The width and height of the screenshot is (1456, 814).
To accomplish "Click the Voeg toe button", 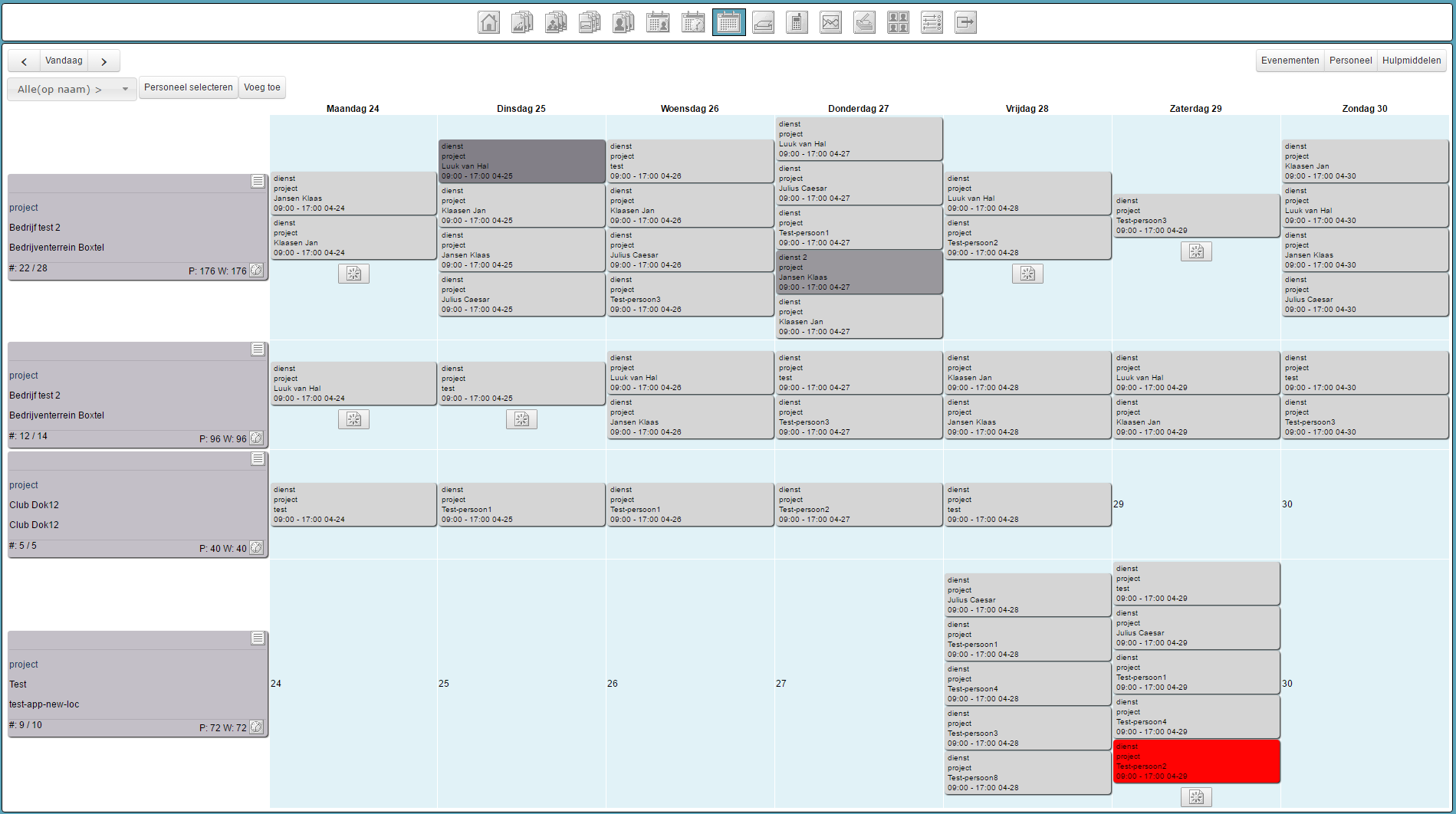I will (261, 87).
